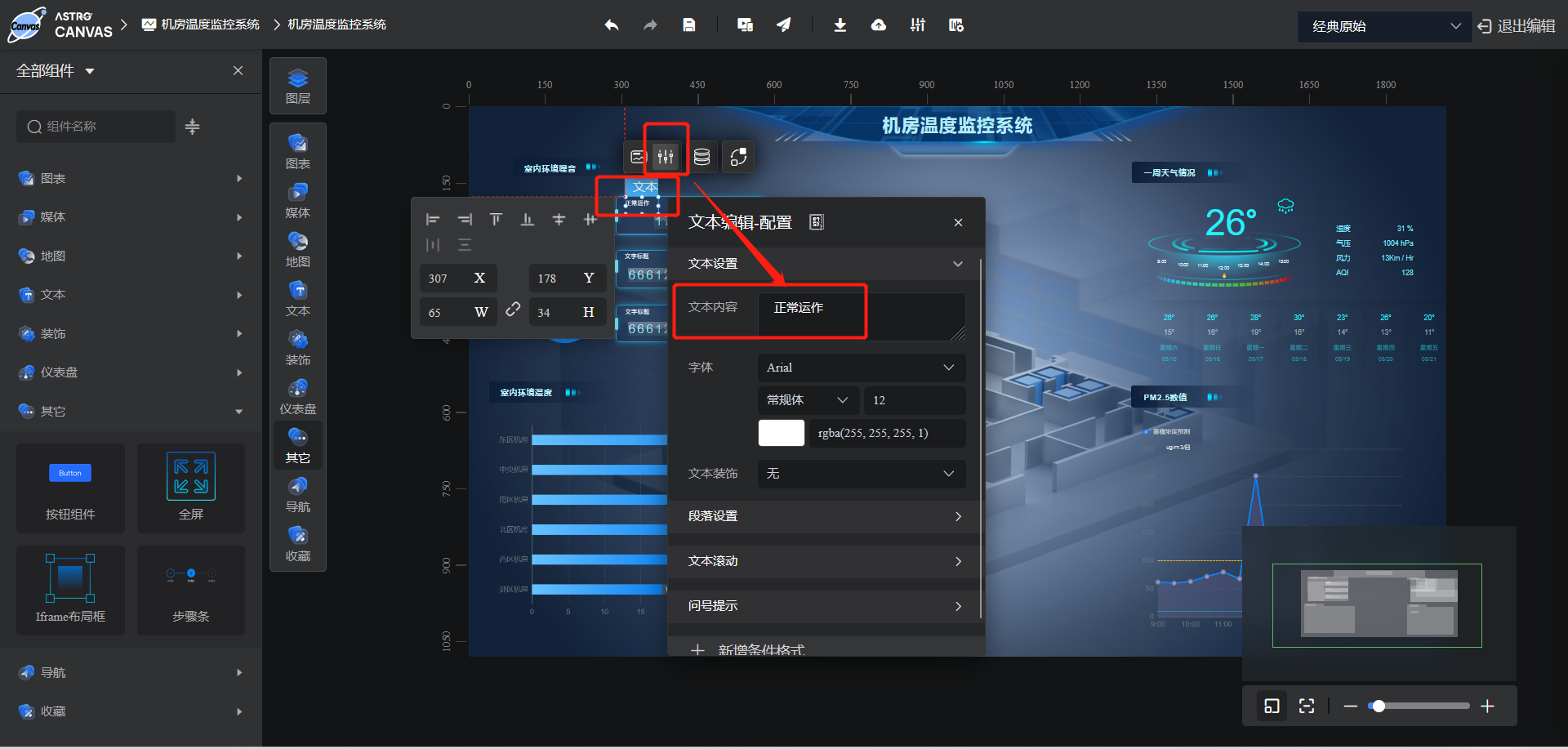Open the 经典原始 theme dropdown
The image size is (1568, 749).
[x=1384, y=26]
